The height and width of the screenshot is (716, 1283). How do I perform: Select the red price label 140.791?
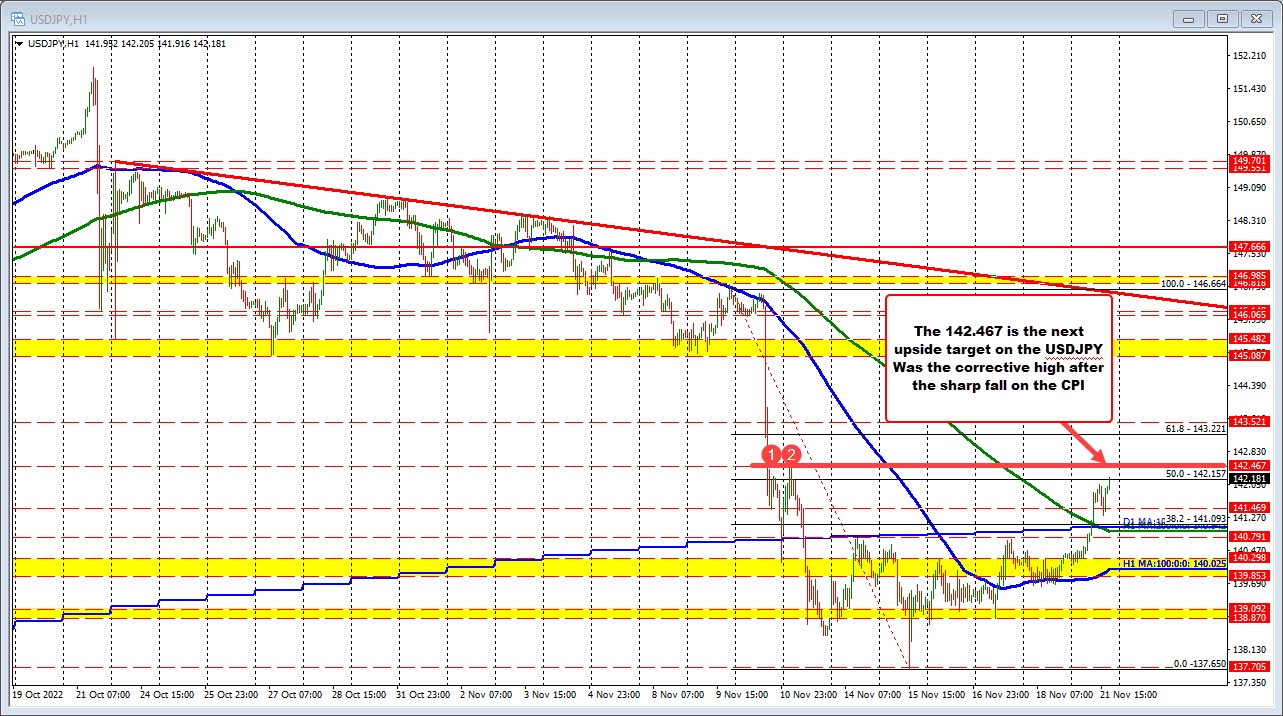pos(1252,537)
